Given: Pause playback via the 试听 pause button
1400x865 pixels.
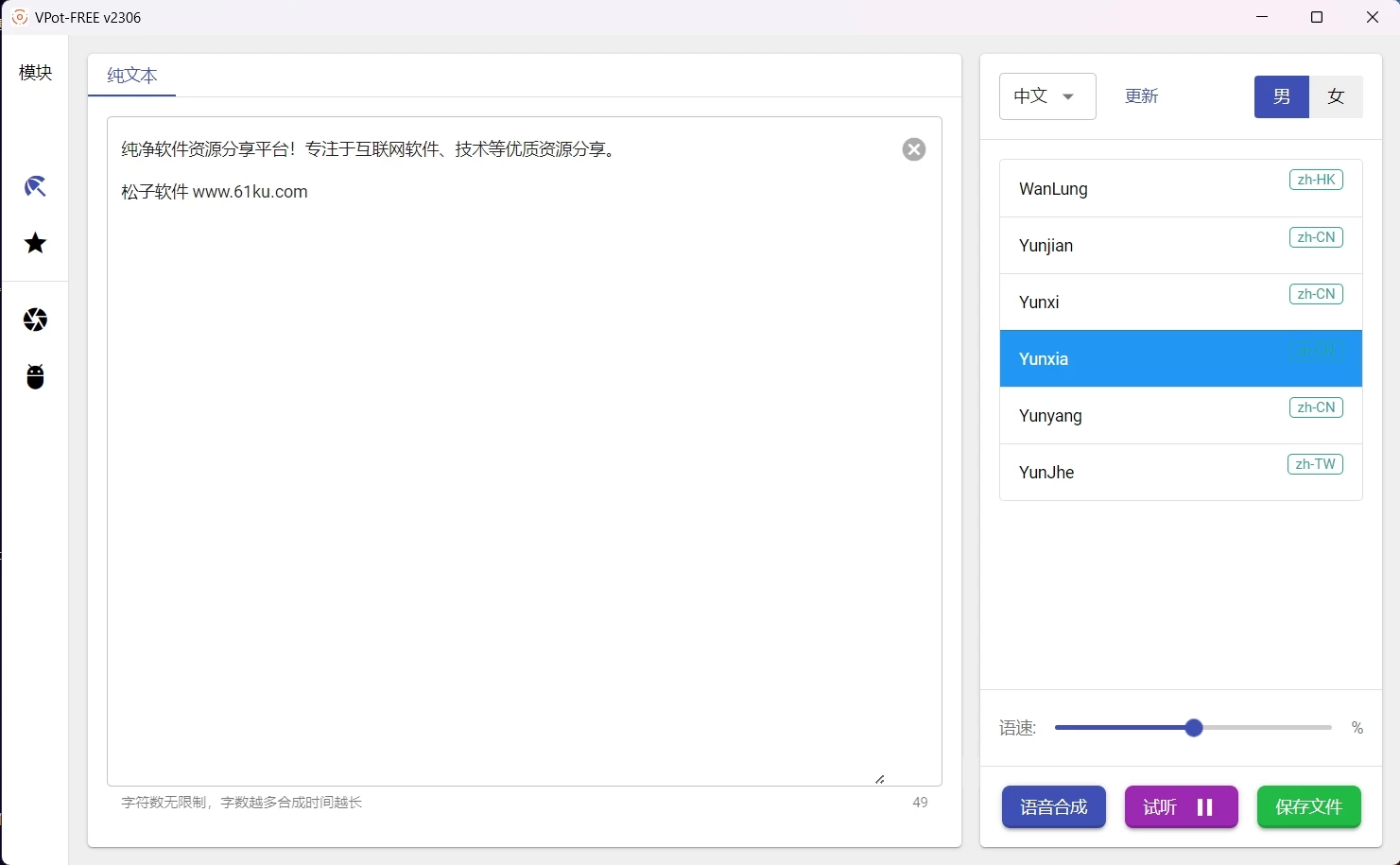Looking at the screenshot, I should click(1181, 806).
